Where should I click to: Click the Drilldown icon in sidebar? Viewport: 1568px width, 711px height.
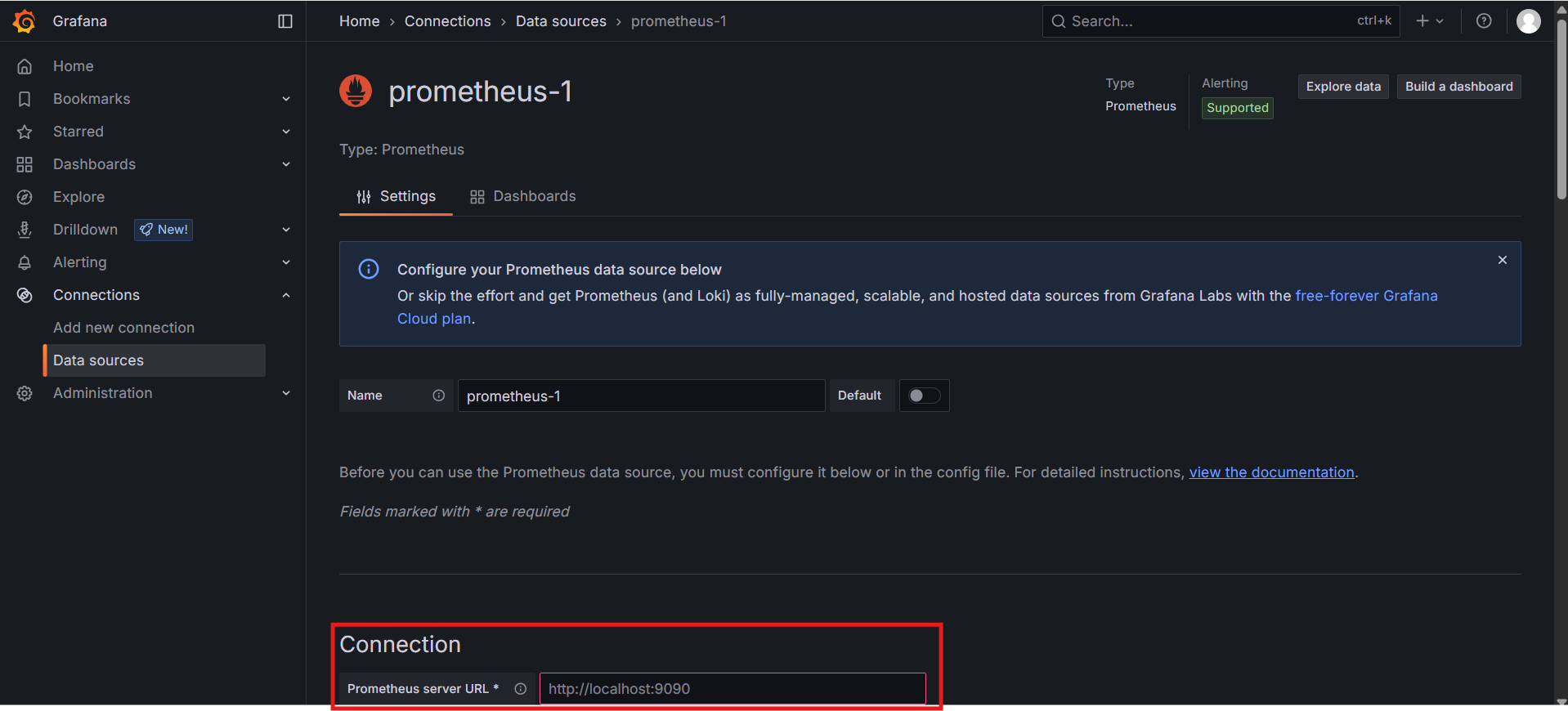[25, 230]
